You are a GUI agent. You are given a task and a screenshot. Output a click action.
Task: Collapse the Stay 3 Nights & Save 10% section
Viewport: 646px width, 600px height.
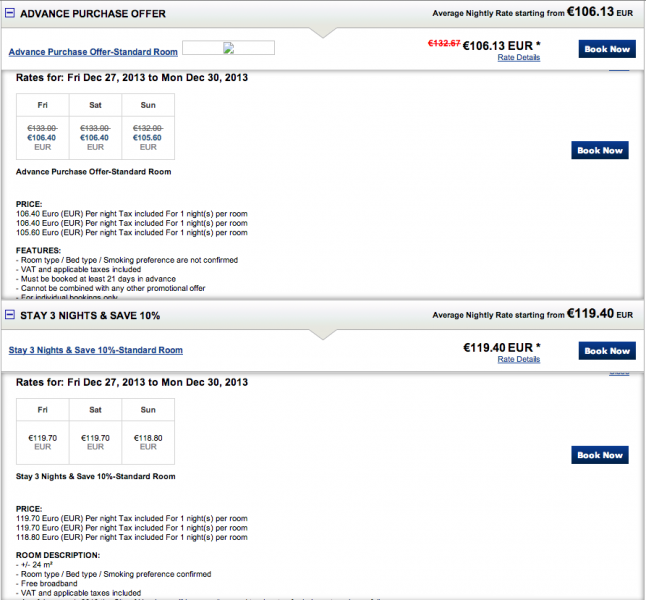[x=10, y=315]
